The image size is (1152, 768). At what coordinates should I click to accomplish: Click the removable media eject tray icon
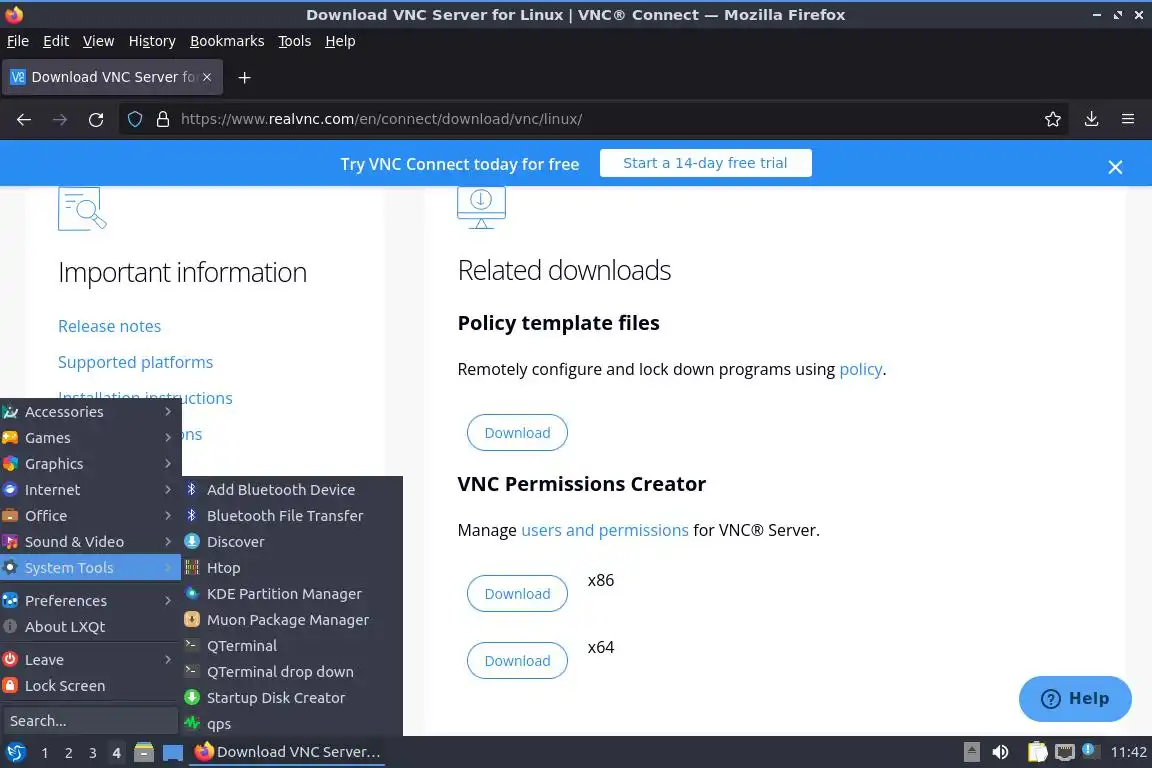pyautogui.click(x=971, y=752)
